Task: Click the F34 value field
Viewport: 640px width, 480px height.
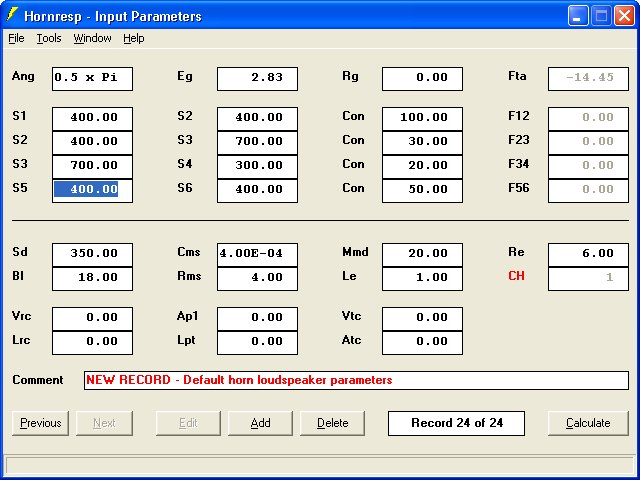Action: click(x=588, y=167)
